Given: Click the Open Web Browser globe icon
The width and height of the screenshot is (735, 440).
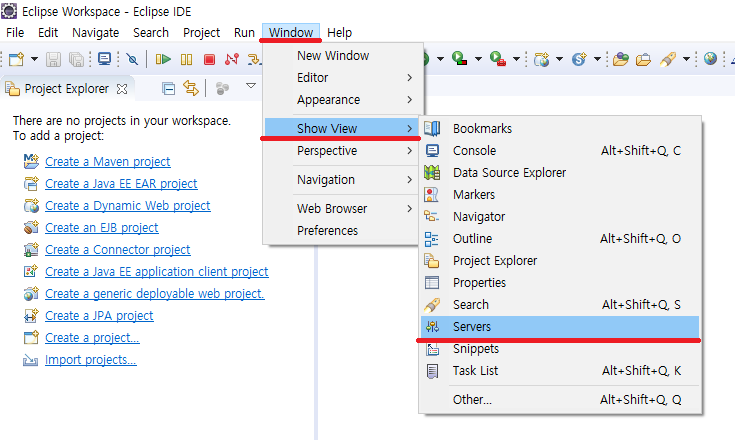Looking at the screenshot, I should [x=710, y=59].
